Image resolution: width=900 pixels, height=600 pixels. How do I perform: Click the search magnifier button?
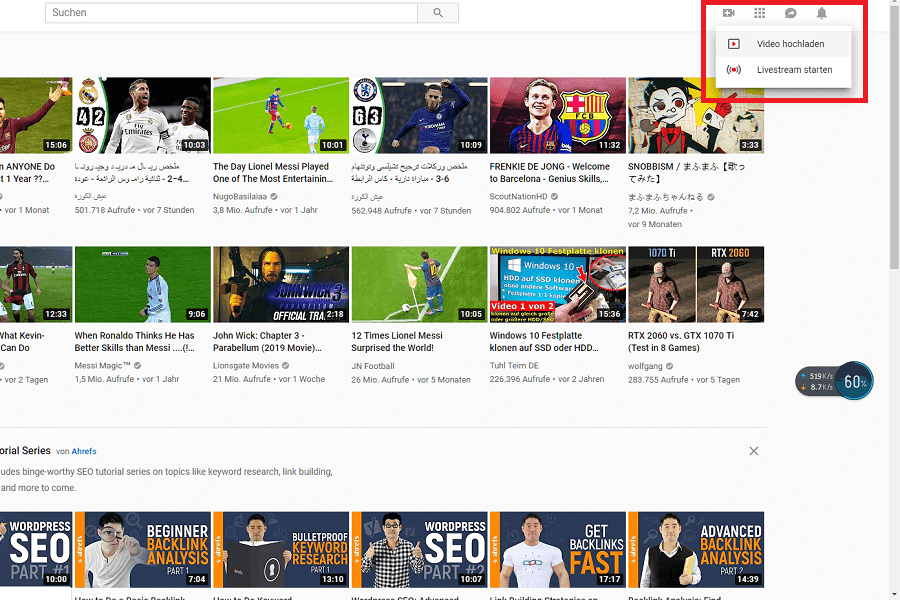pyautogui.click(x=438, y=13)
